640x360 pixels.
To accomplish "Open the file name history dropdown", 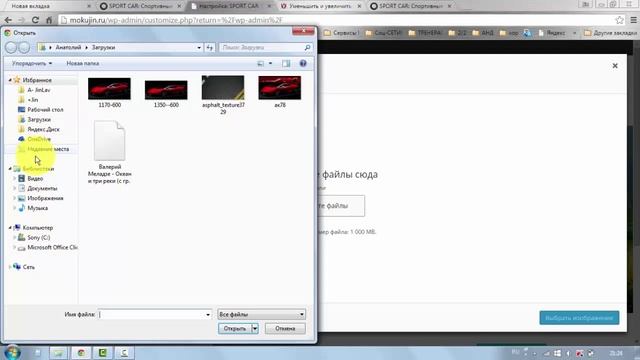I will [x=208, y=314].
